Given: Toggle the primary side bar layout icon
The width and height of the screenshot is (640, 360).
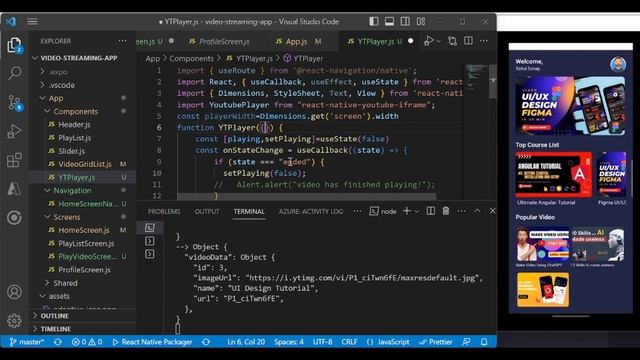Looking at the screenshot, I should [373, 22].
